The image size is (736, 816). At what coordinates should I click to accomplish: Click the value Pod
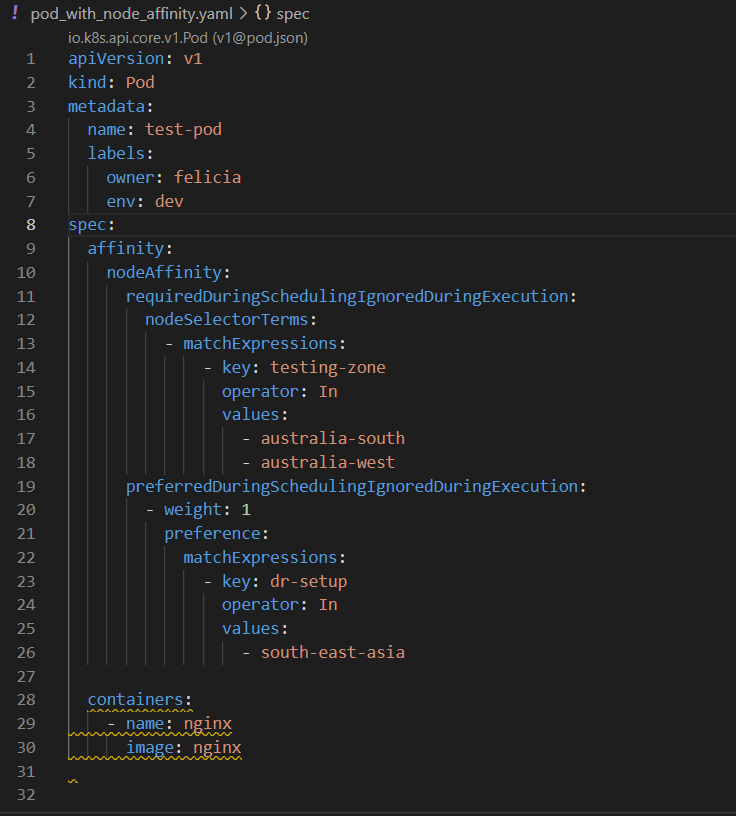(x=140, y=82)
